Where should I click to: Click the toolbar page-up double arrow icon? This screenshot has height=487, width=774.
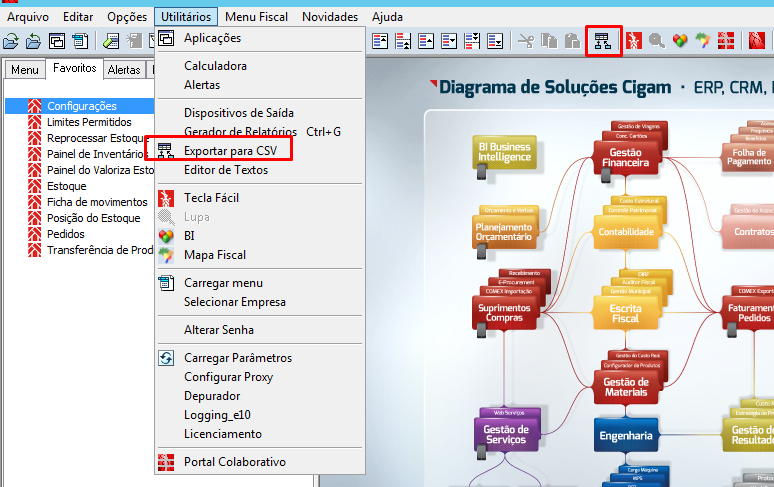[403, 41]
